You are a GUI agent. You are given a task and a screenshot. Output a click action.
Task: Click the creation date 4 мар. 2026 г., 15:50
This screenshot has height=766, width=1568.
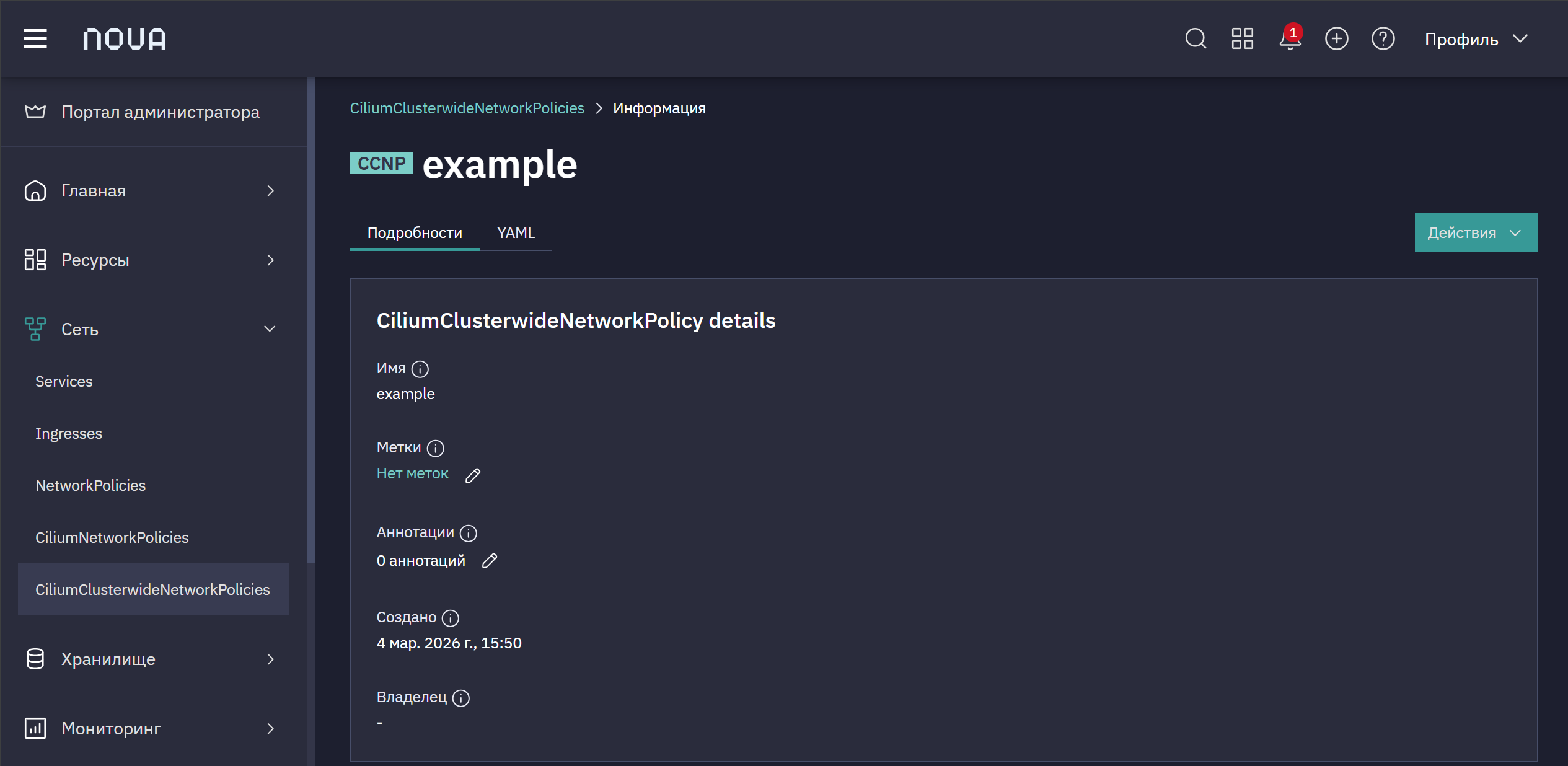coord(449,643)
